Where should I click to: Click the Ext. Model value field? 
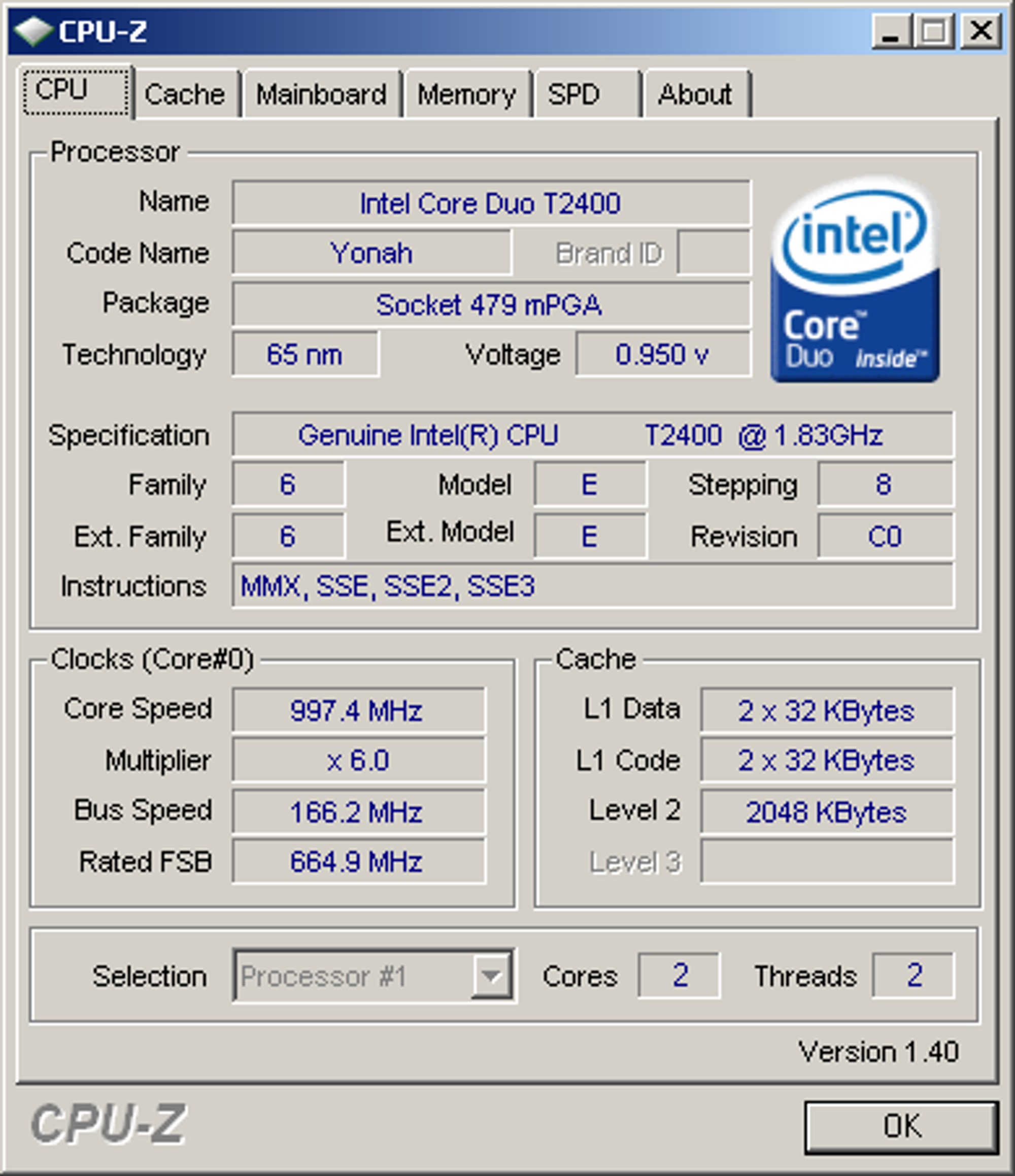tap(590, 536)
